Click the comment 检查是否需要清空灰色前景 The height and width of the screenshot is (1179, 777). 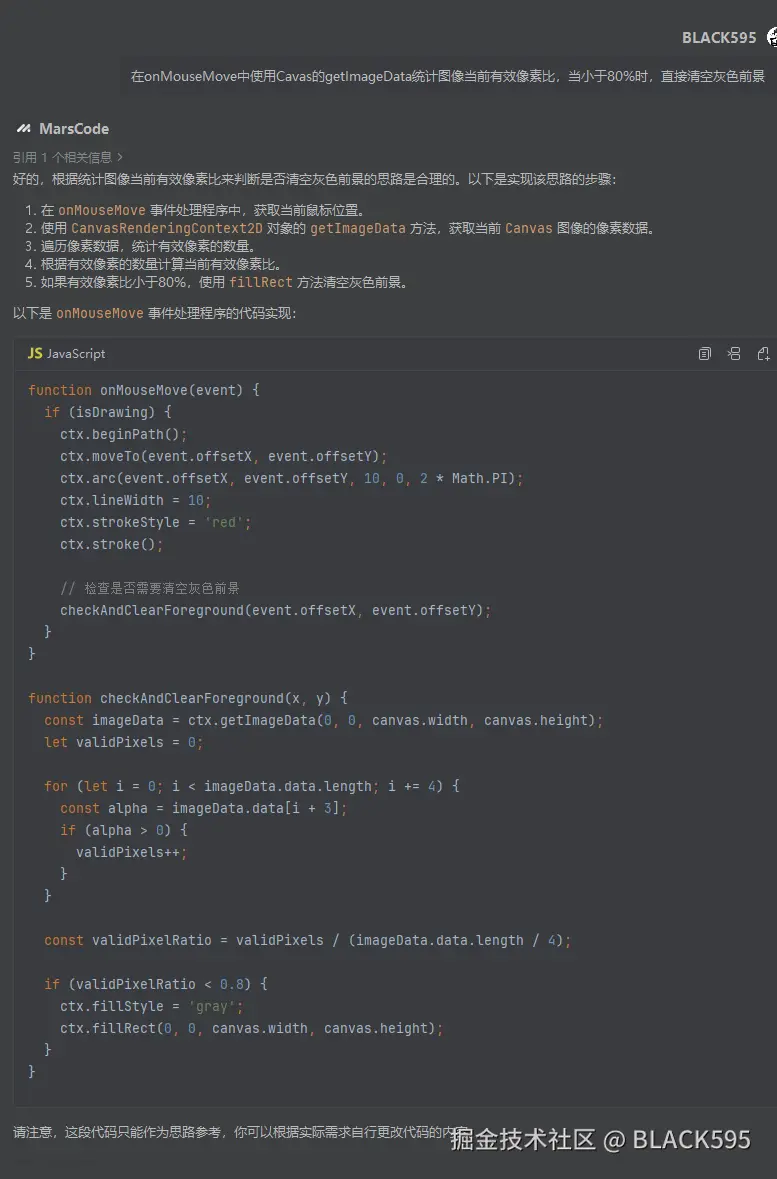(x=150, y=588)
